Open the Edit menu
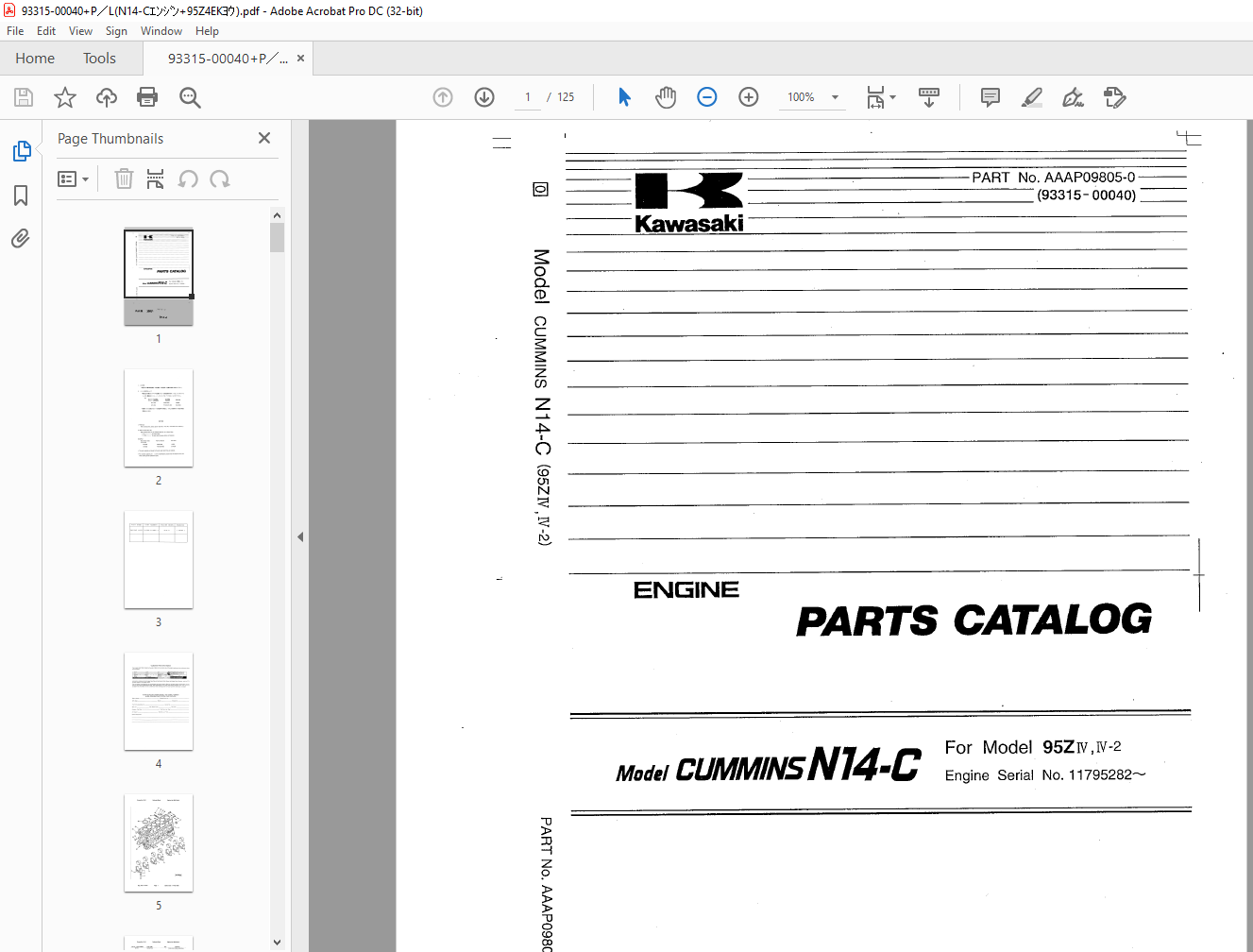 [x=46, y=31]
